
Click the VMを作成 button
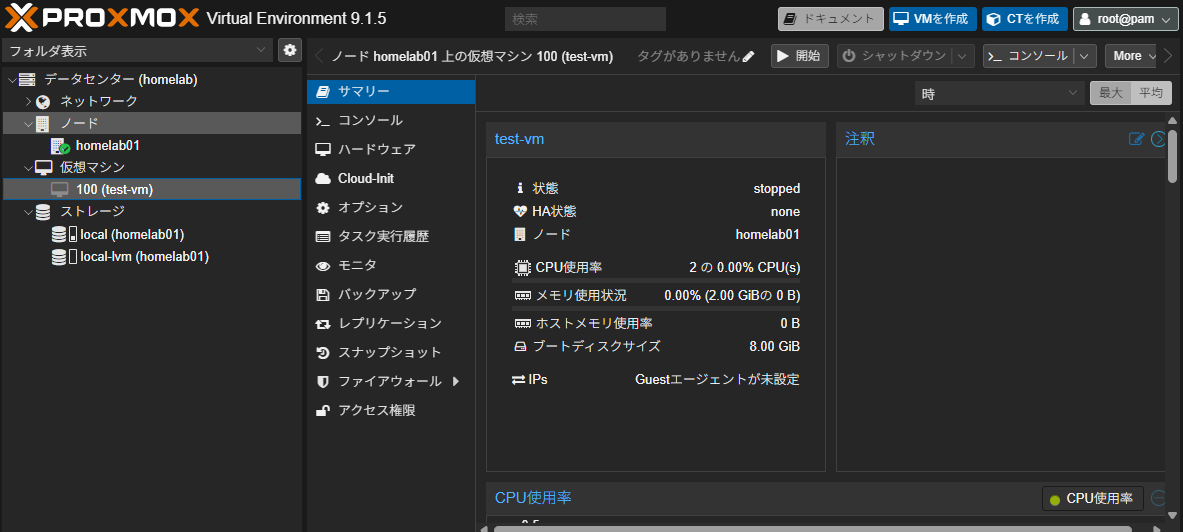pos(933,19)
